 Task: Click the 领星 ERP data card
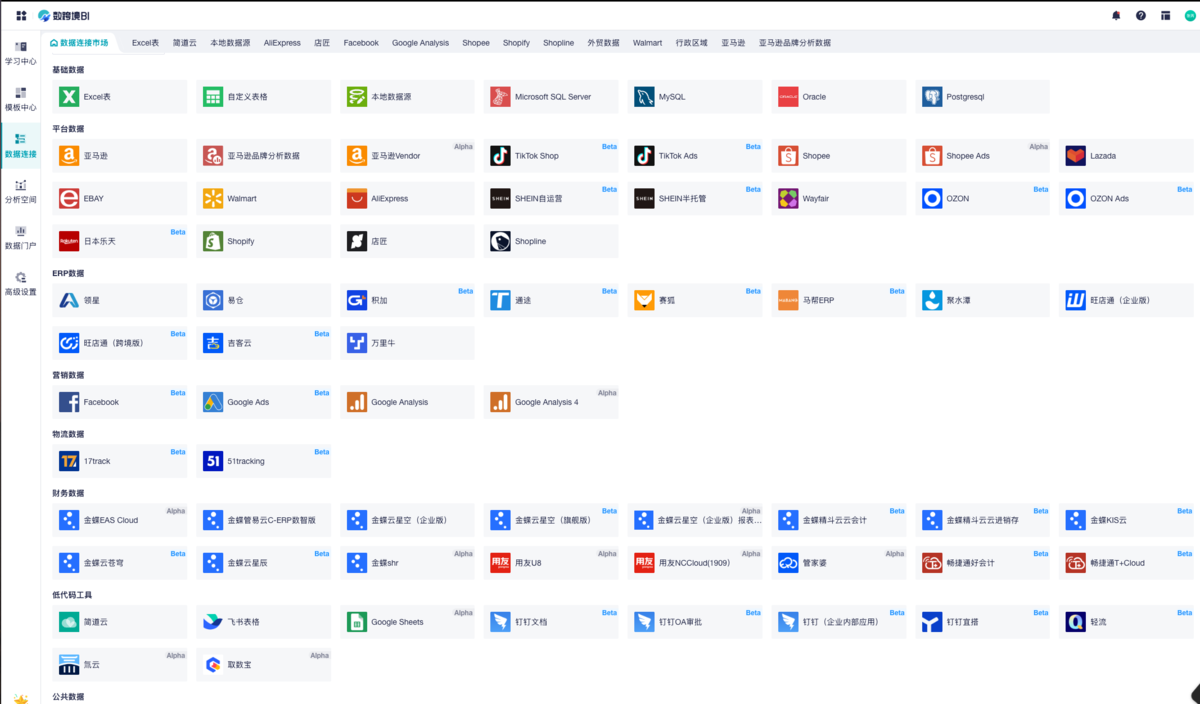[x=119, y=300]
